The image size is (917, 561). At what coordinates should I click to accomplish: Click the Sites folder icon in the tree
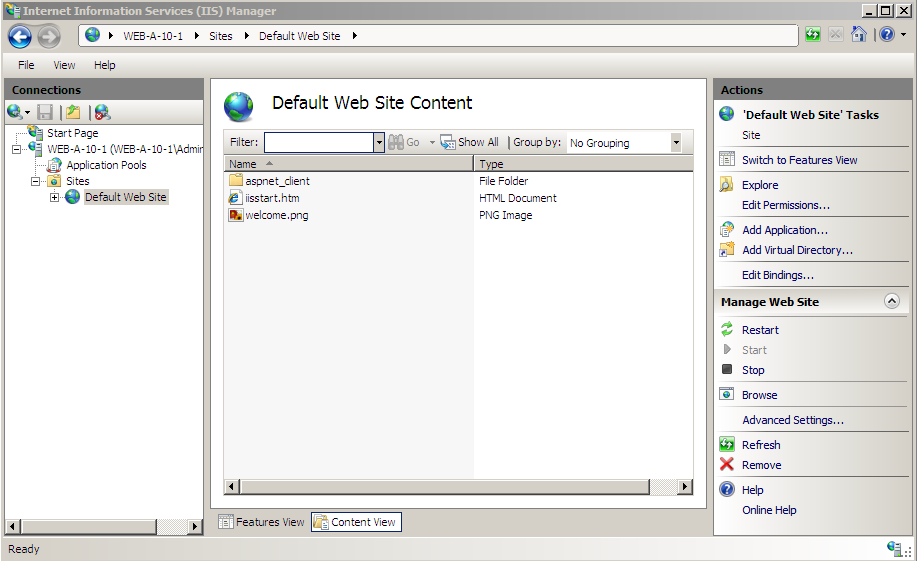point(54,181)
